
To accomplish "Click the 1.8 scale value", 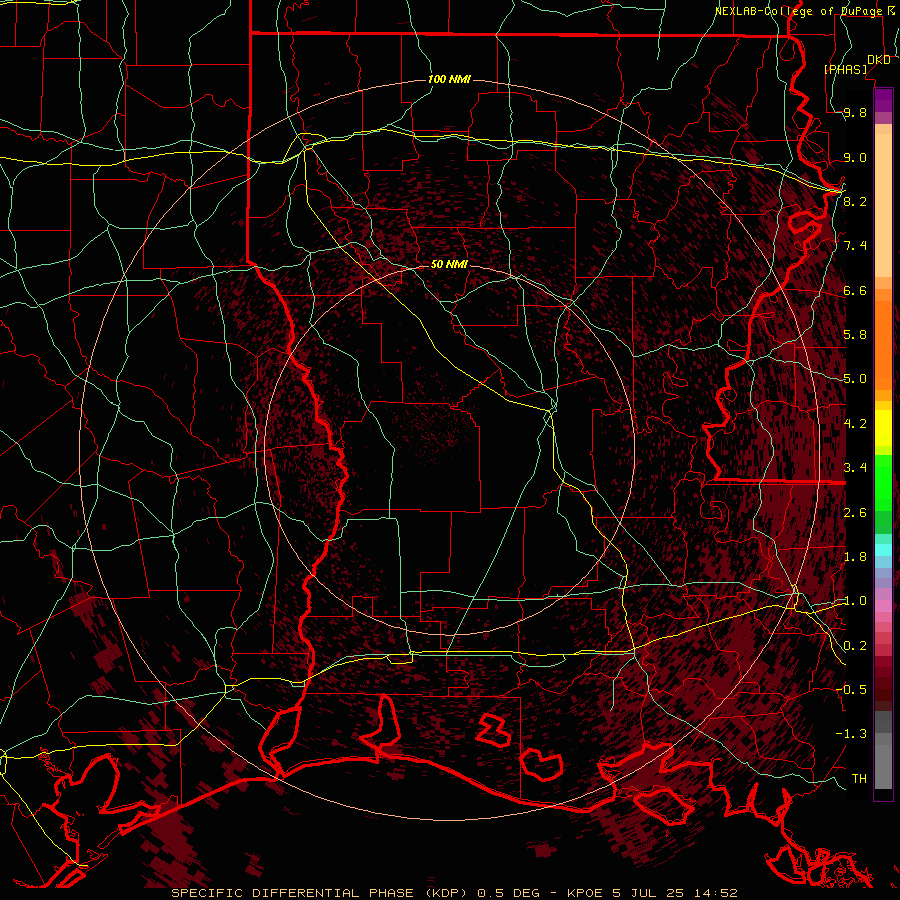I will coord(855,557).
